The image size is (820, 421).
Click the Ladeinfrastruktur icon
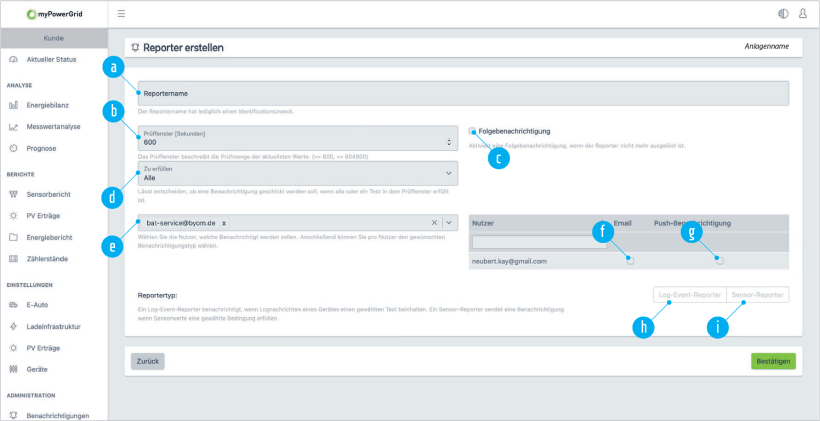pyautogui.click(x=14, y=326)
